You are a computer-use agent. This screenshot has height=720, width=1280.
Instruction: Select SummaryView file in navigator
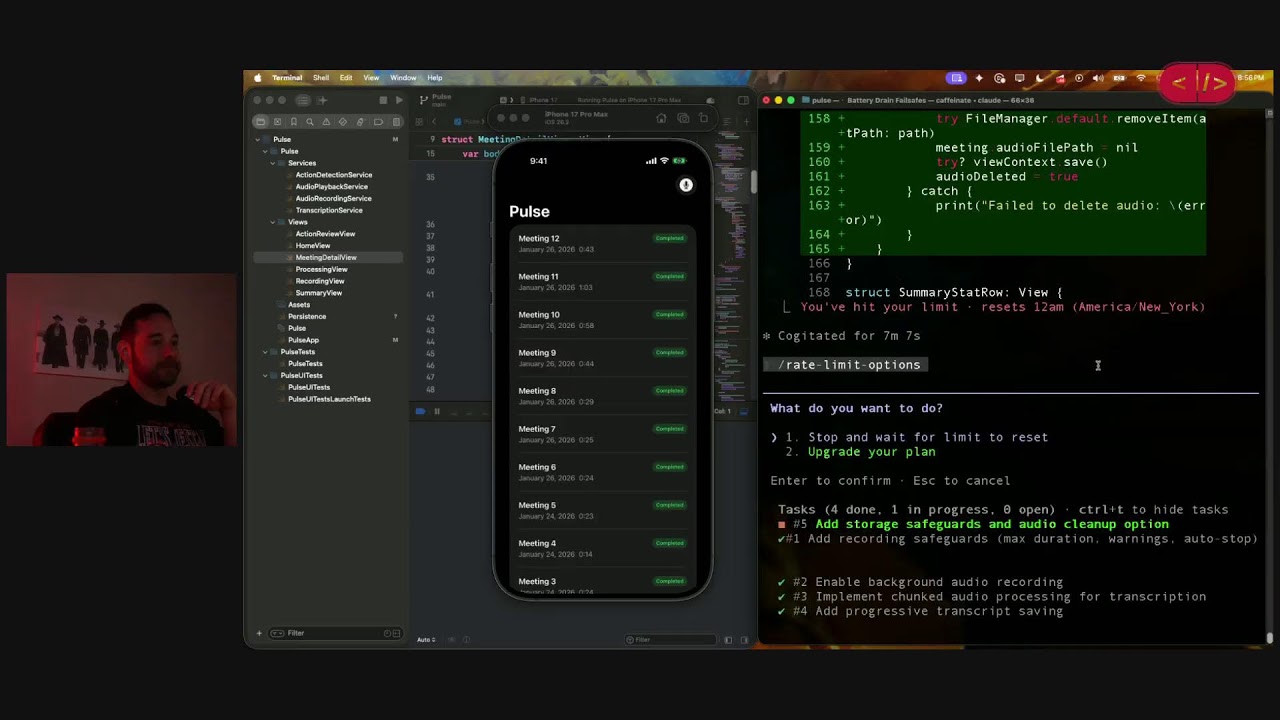(x=319, y=293)
